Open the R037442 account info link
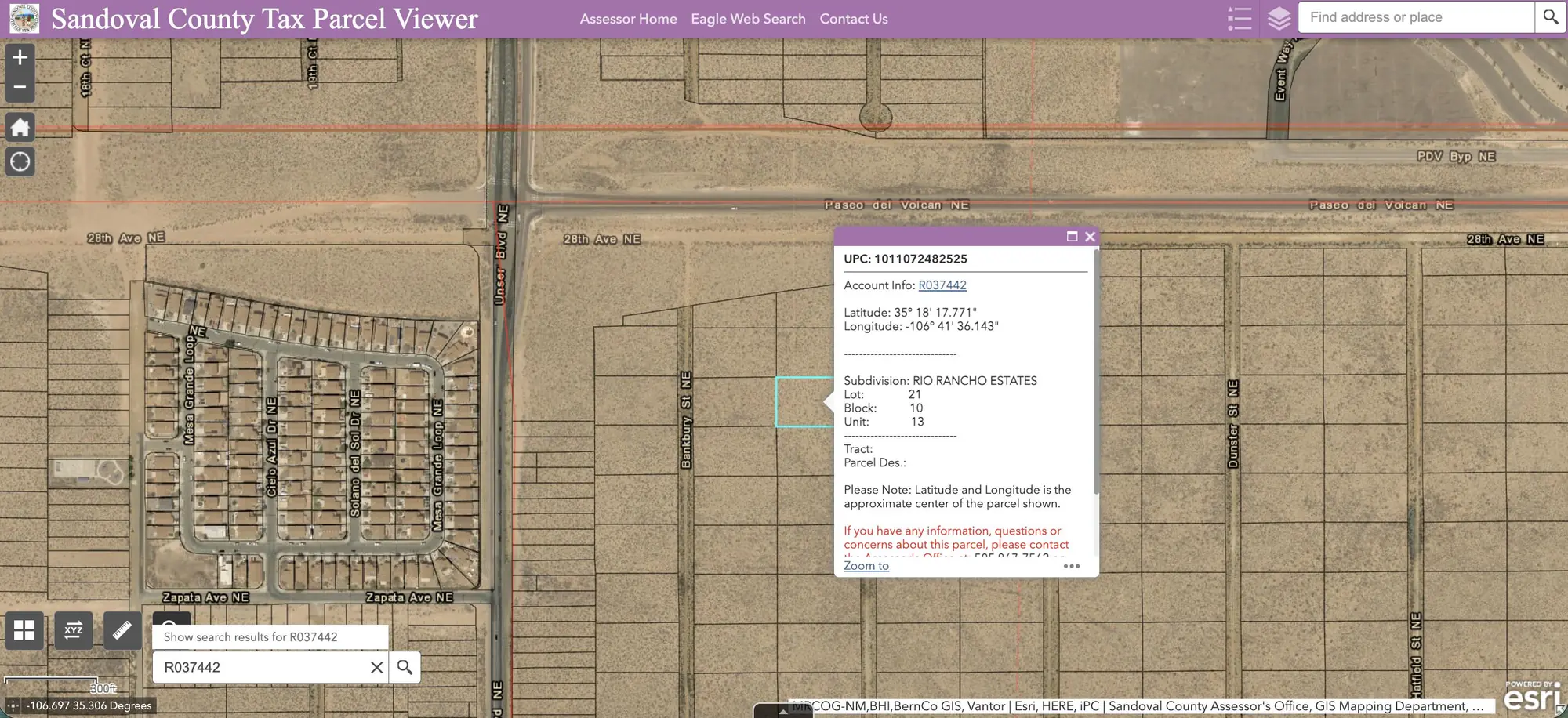 coord(942,285)
